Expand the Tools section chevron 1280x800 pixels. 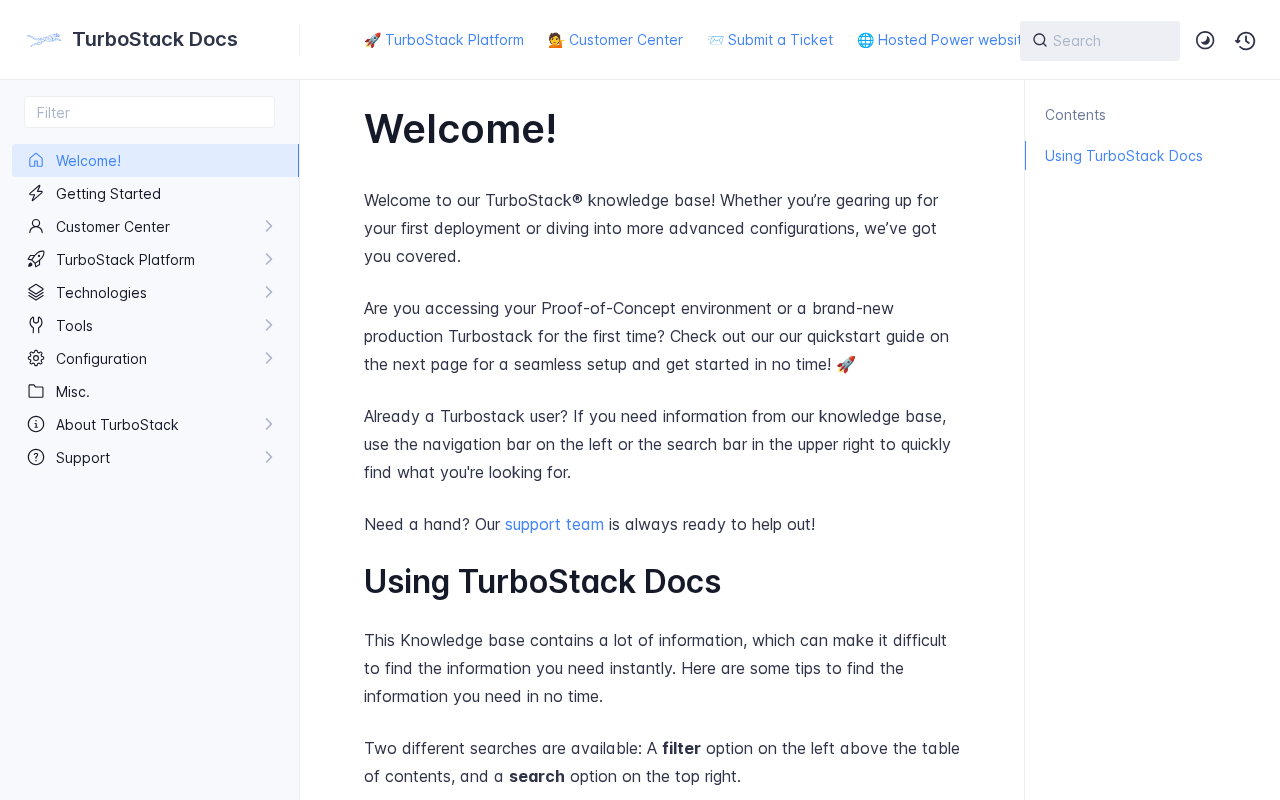point(269,325)
